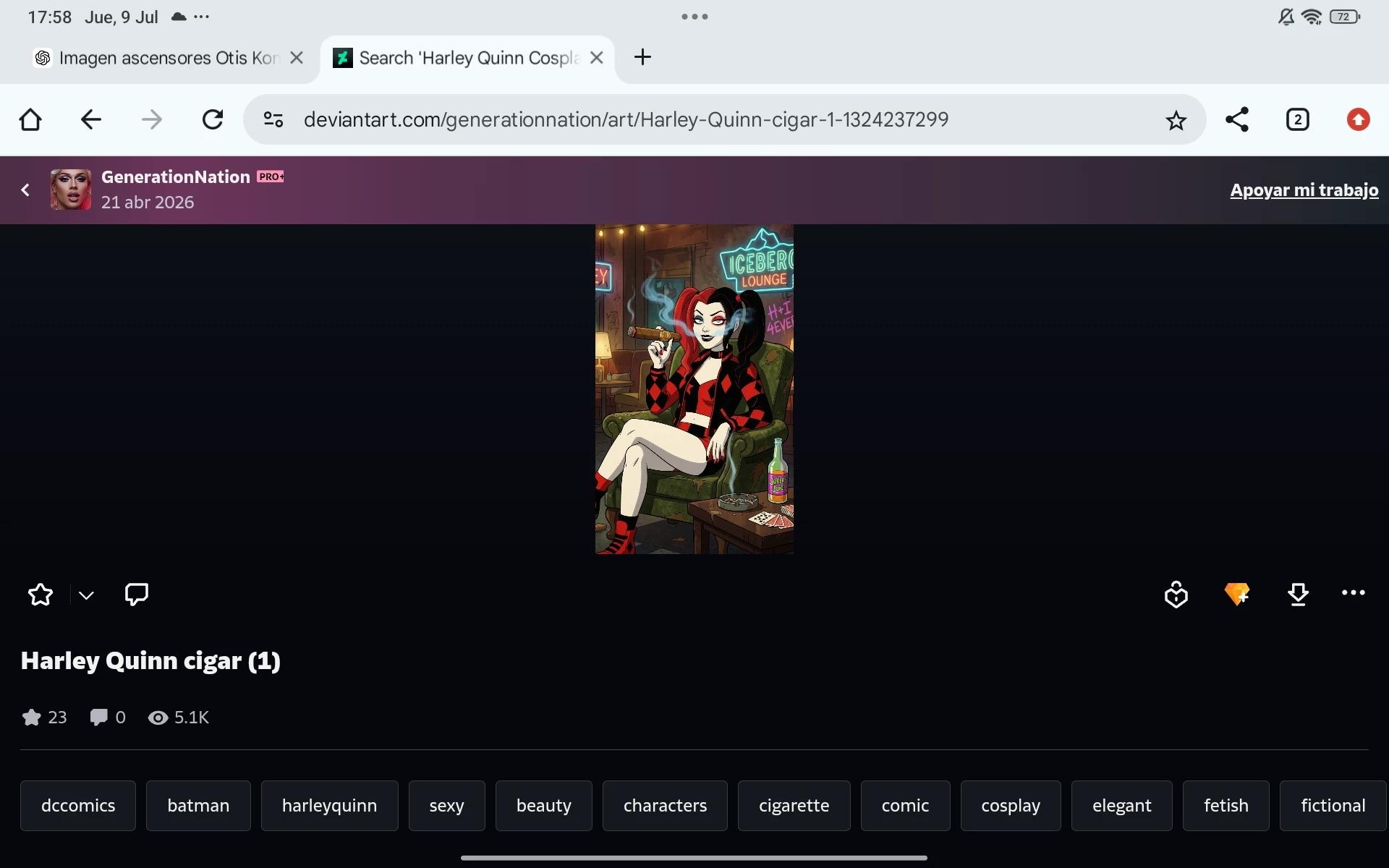Screen dimensions: 1389x868
Task: Select the harleyquinn tag
Action: tap(329, 806)
